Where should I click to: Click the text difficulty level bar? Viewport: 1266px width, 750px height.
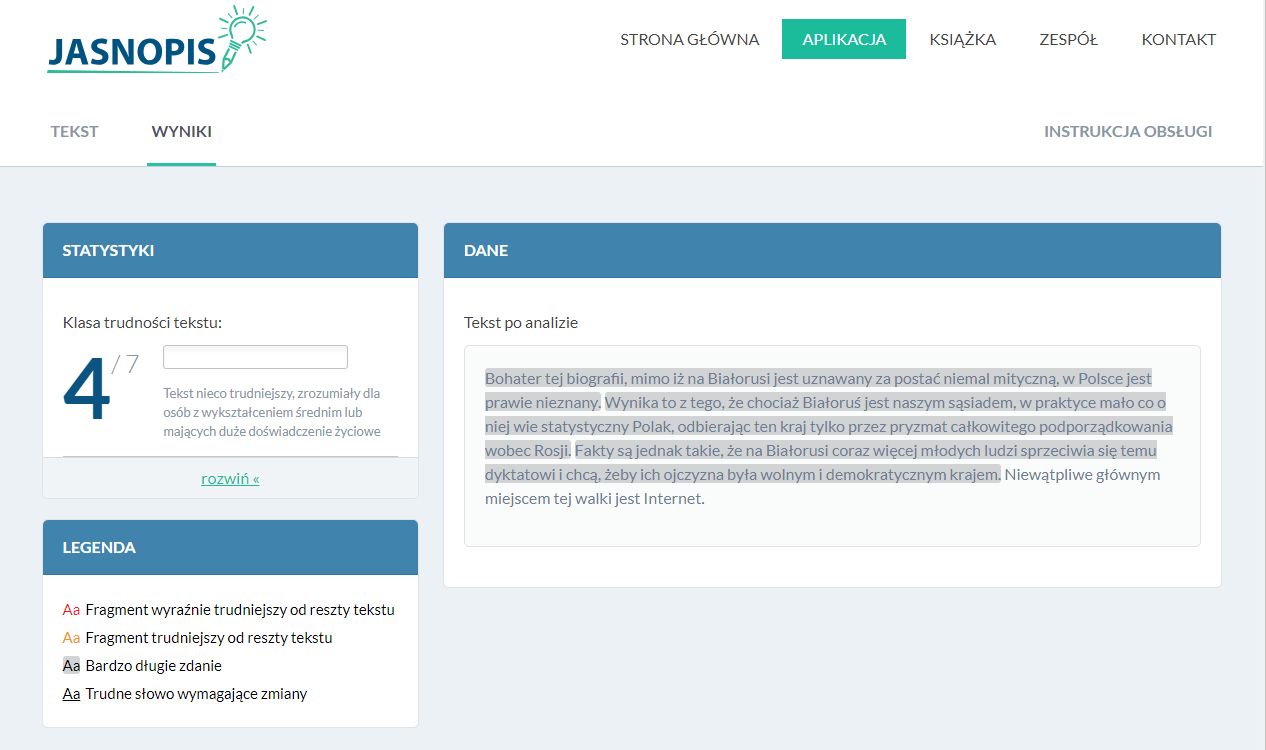(255, 357)
